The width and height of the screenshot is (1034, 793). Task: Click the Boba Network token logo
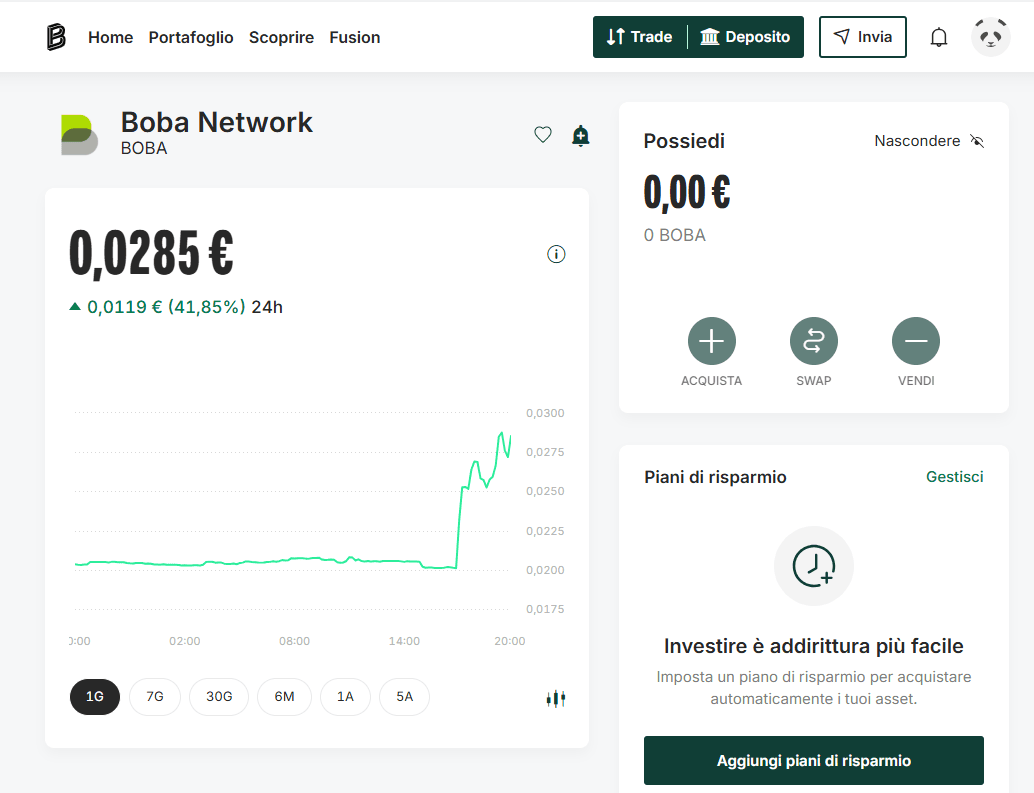click(79, 135)
